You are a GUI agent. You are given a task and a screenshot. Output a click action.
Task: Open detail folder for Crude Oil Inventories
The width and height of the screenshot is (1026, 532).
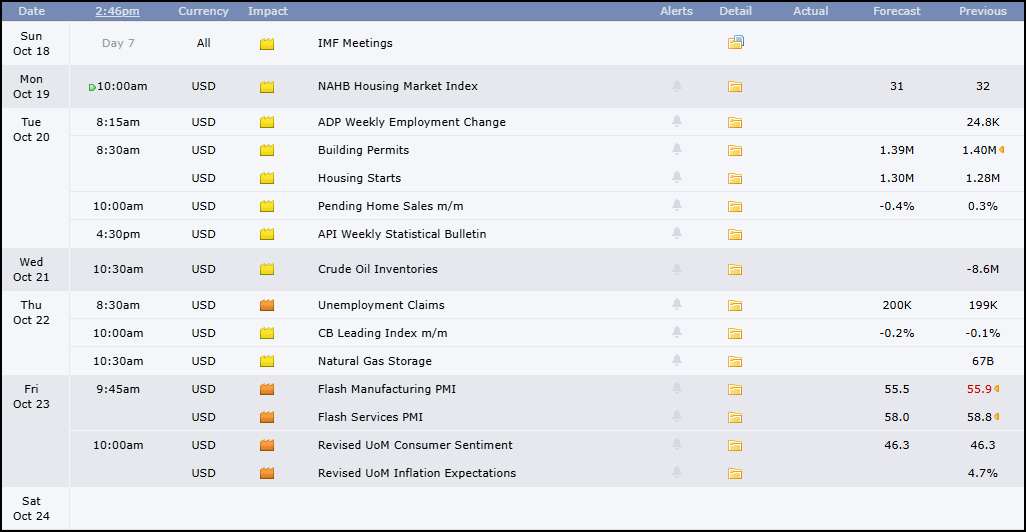point(735,269)
